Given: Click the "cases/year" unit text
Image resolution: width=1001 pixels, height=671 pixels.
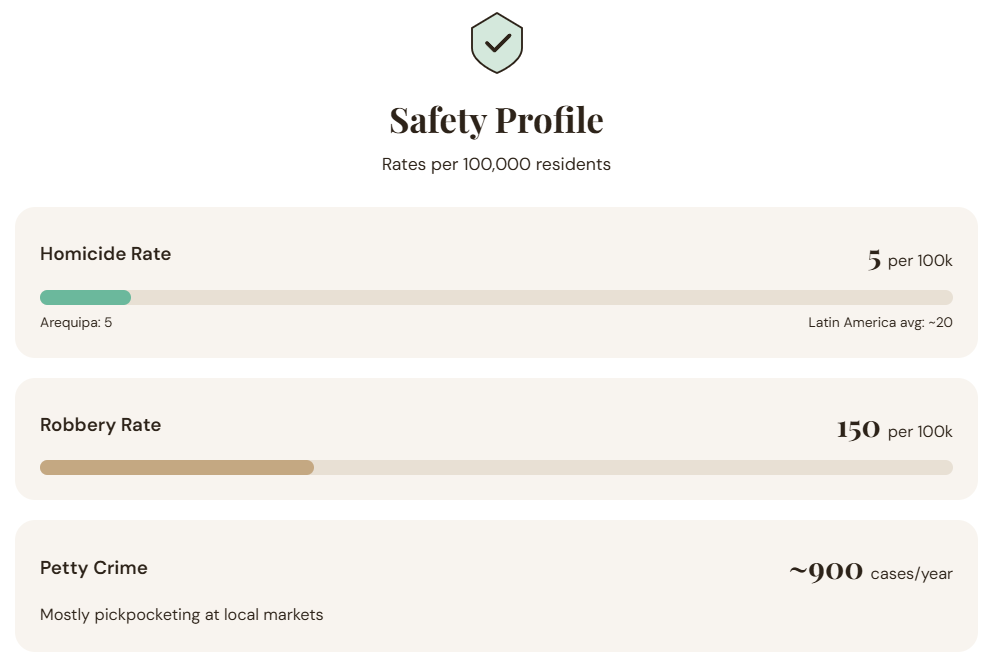Looking at the screenshot, I should pos(911,574).
